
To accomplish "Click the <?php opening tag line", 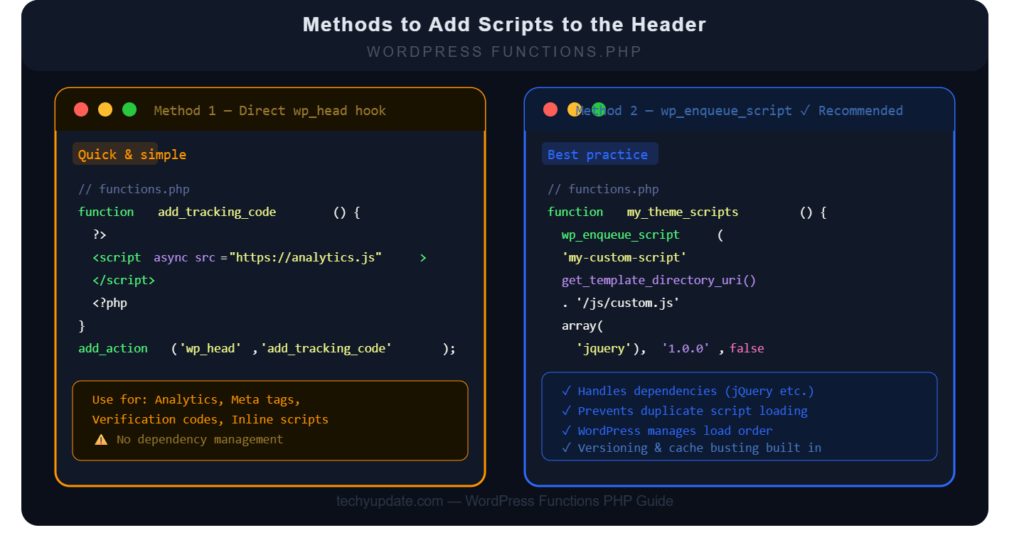I will pyautogui.click(x=110, y=303).
